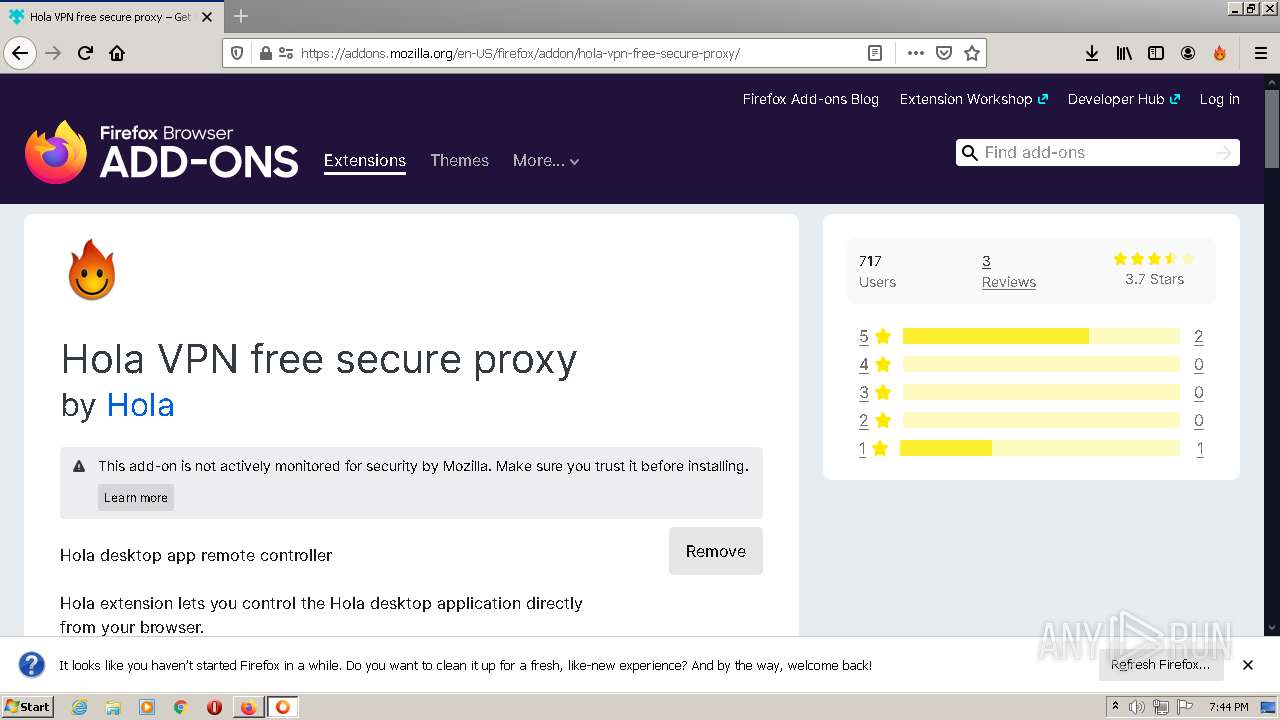Click the 1-star review count 1
The image size is (1280, 720).
pos(1200,448)
